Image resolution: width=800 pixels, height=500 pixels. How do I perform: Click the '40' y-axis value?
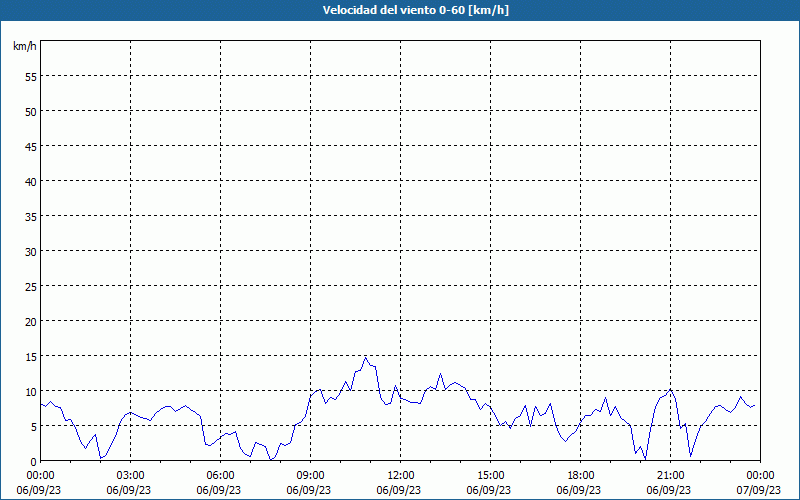(31, 181)
